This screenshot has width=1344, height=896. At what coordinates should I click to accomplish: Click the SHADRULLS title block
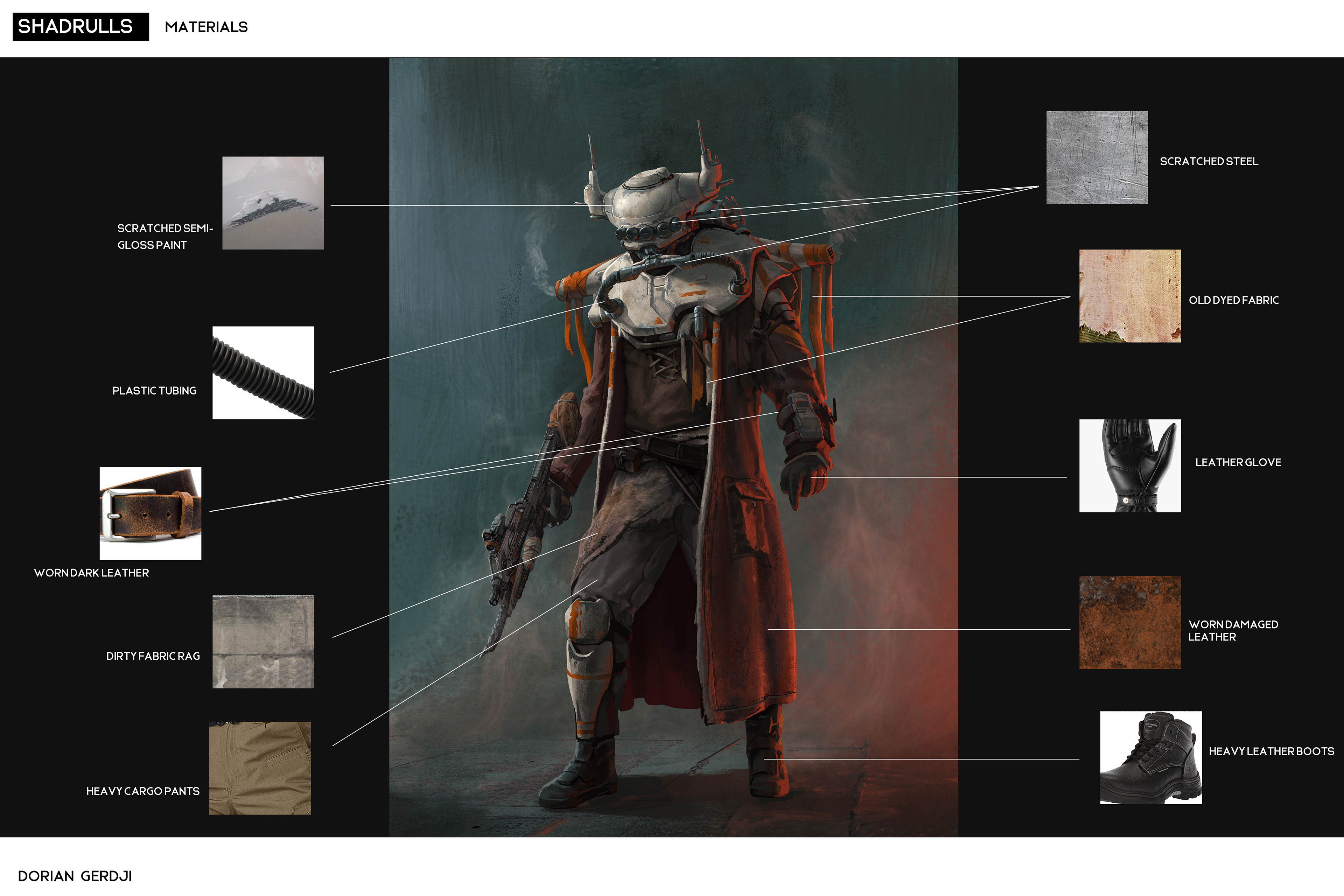[x=80, y=27]
